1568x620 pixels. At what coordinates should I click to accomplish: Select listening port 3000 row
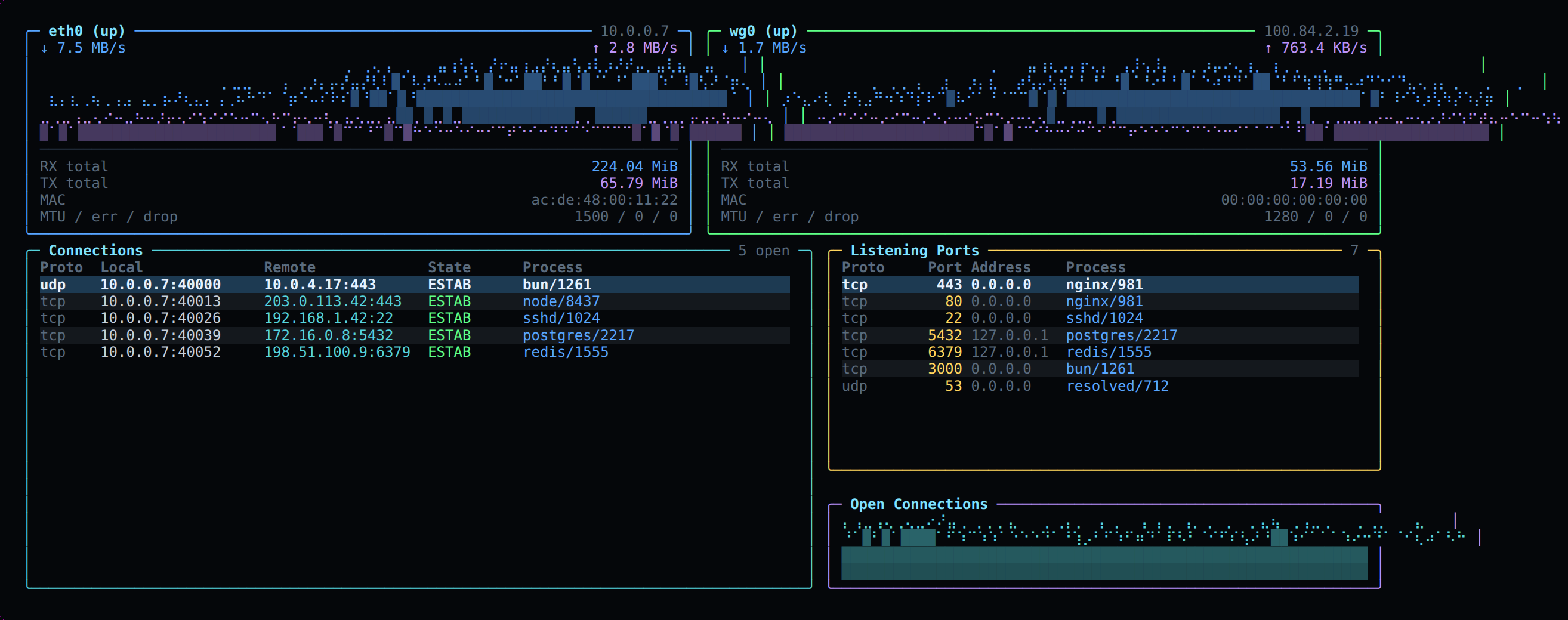point(1100,368)
